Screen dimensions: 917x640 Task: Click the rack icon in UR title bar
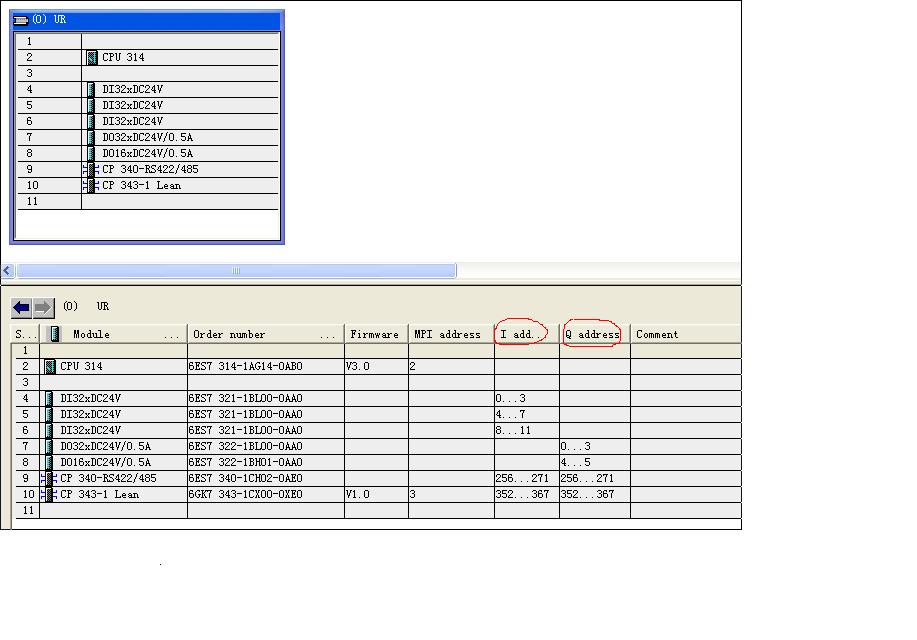click(20, 20)
